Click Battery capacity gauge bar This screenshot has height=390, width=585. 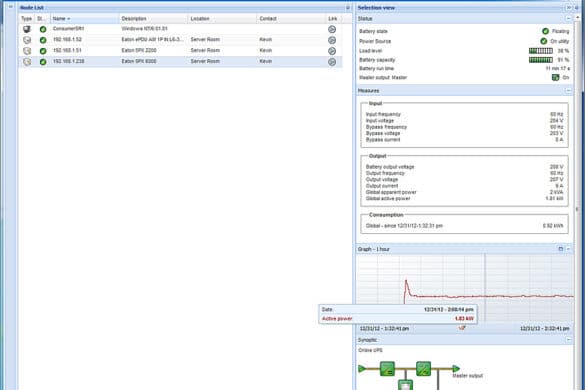(x=541, y=60)
